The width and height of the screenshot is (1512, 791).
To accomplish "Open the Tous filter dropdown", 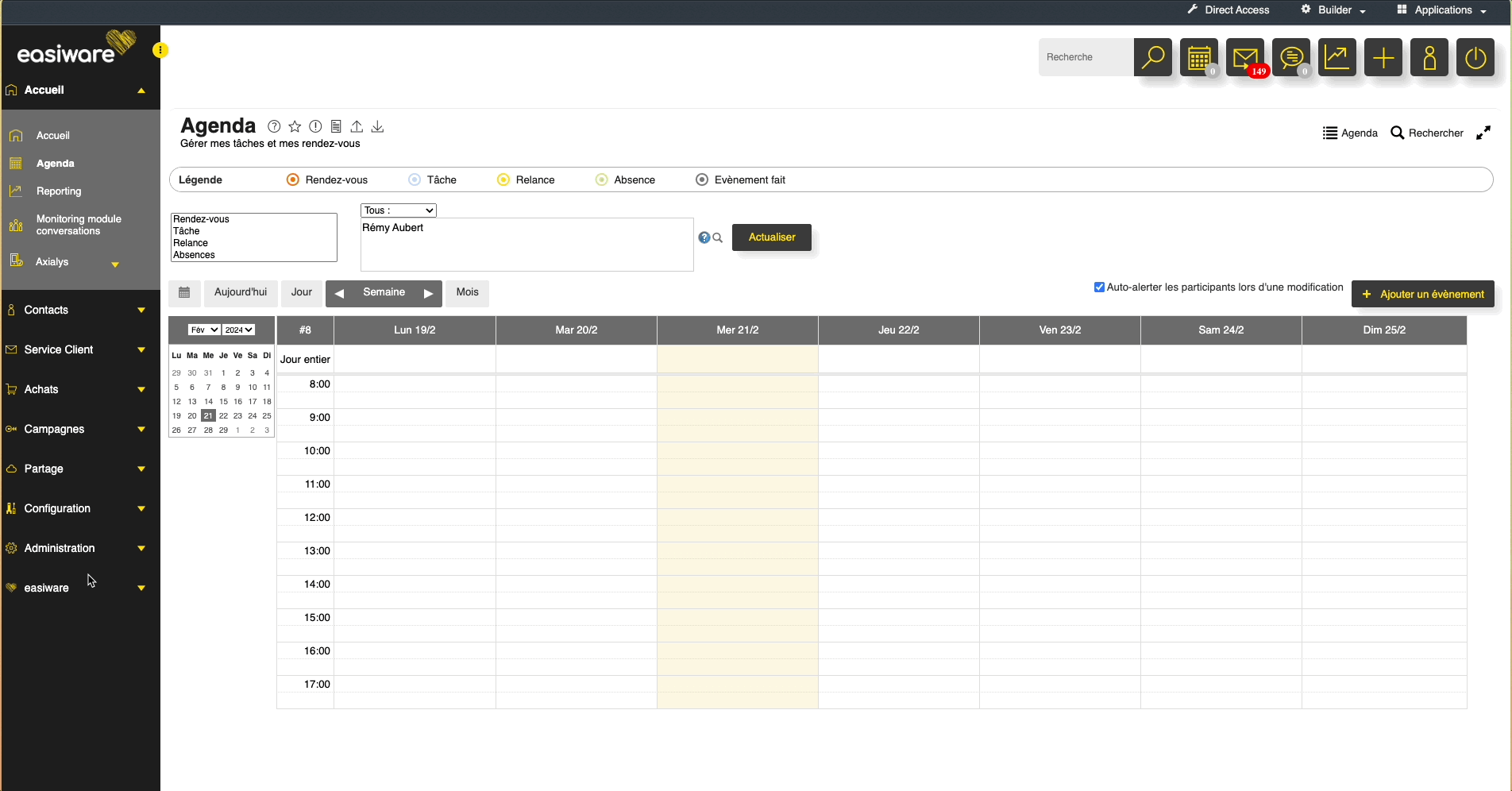I will [399, 210].
